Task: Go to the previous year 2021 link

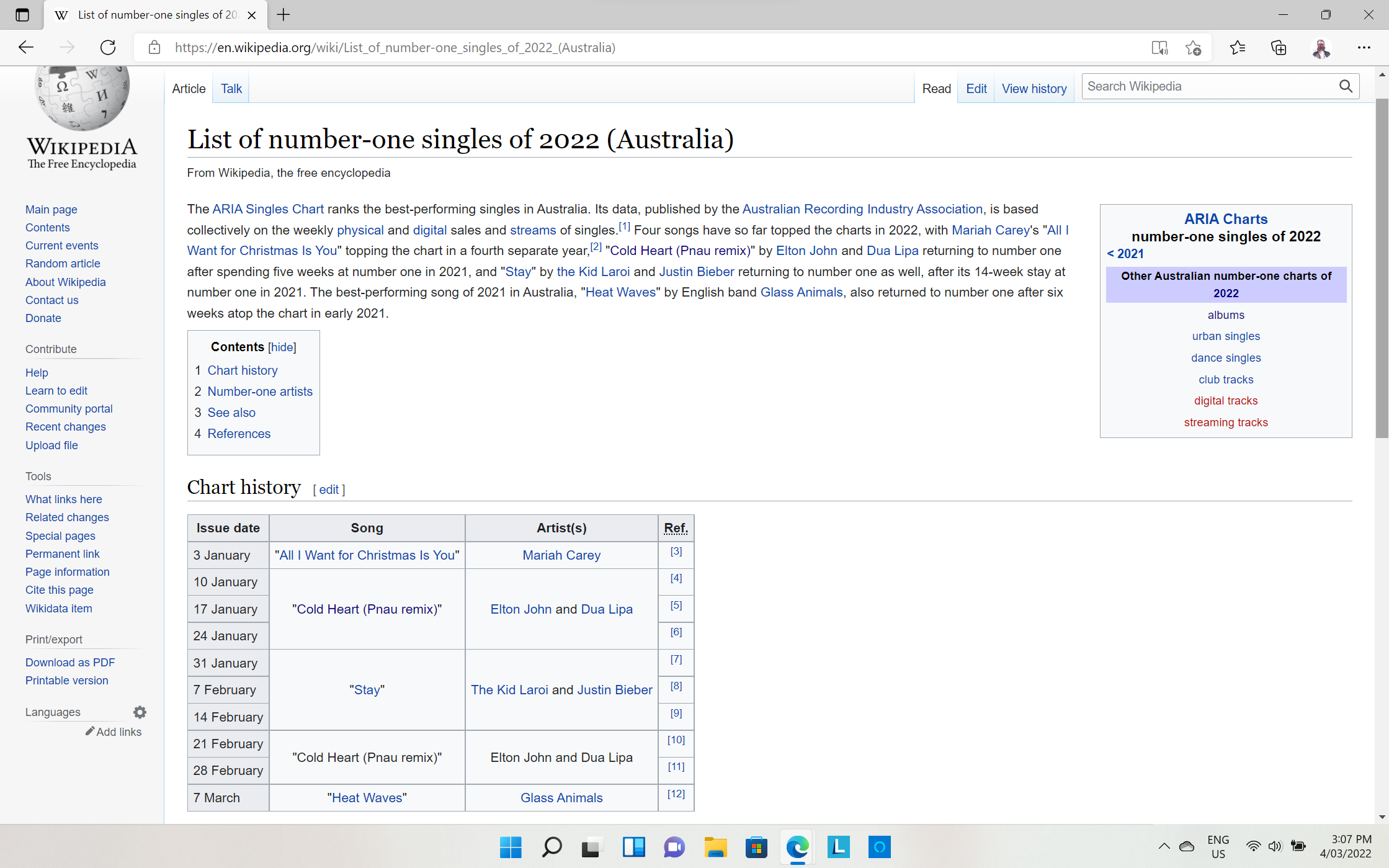Action: click(1125, 253)
